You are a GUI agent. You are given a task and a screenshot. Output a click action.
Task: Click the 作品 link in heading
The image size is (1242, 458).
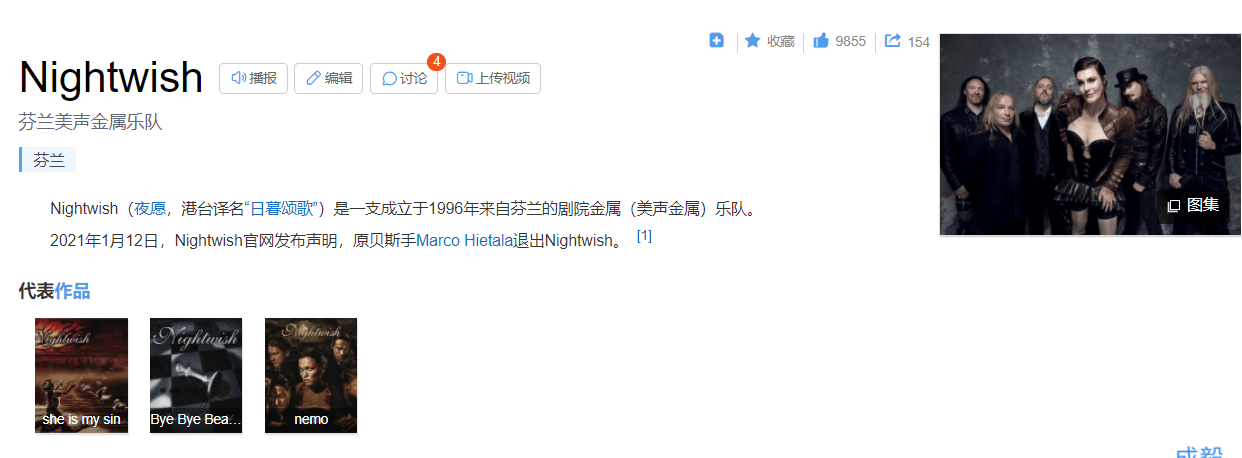tap(72, 291)
